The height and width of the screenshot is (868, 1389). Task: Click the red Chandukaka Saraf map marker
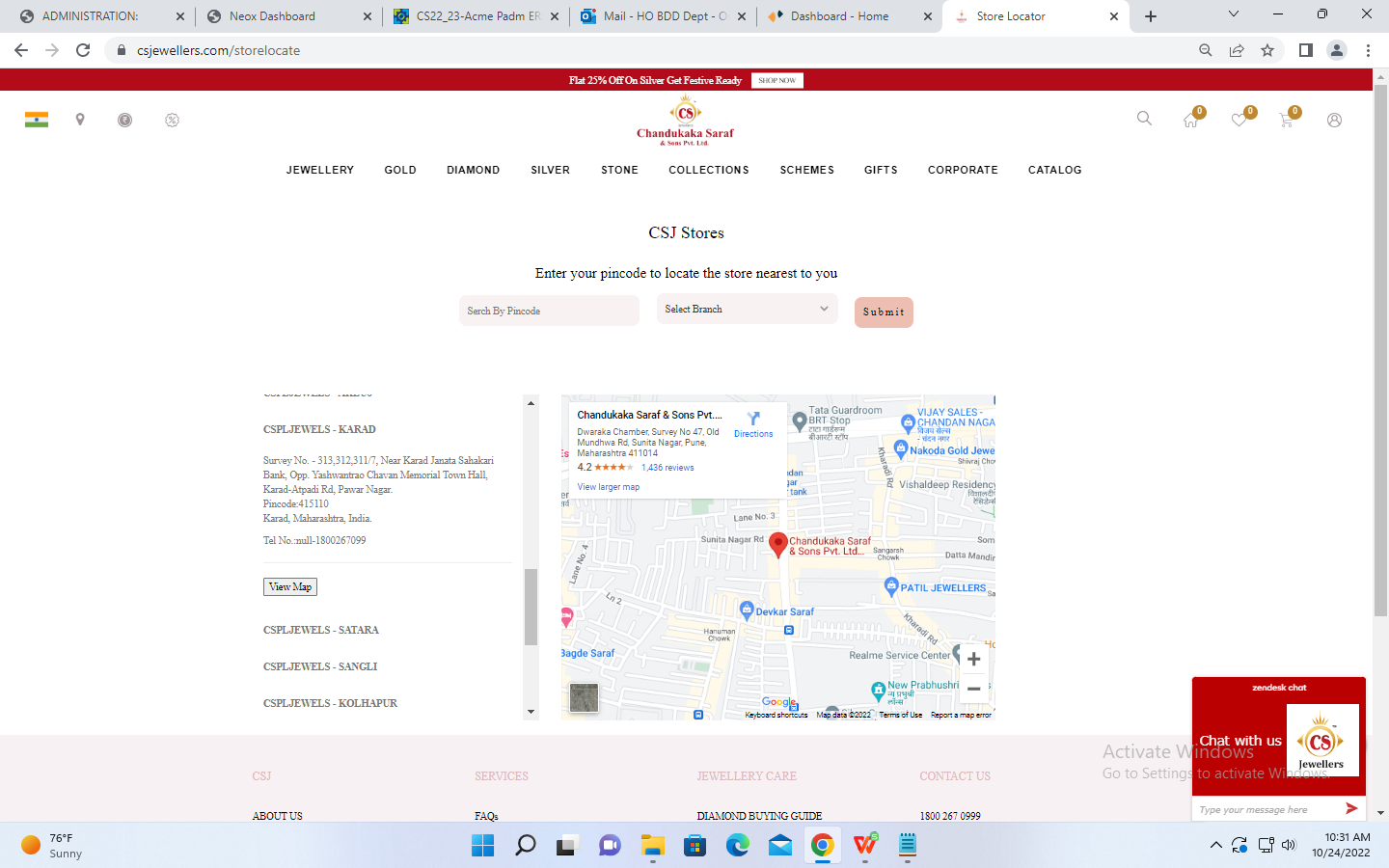pos(778,545)
